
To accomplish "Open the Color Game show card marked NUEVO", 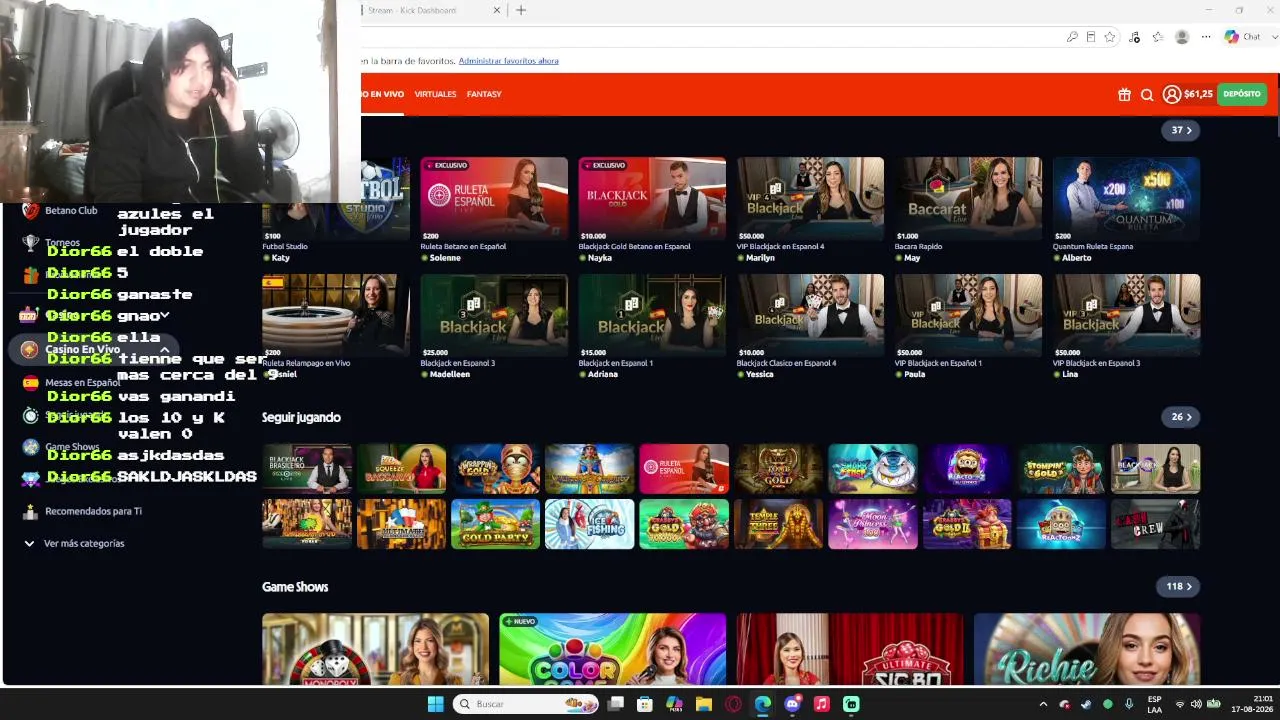I will coord(613,649).
